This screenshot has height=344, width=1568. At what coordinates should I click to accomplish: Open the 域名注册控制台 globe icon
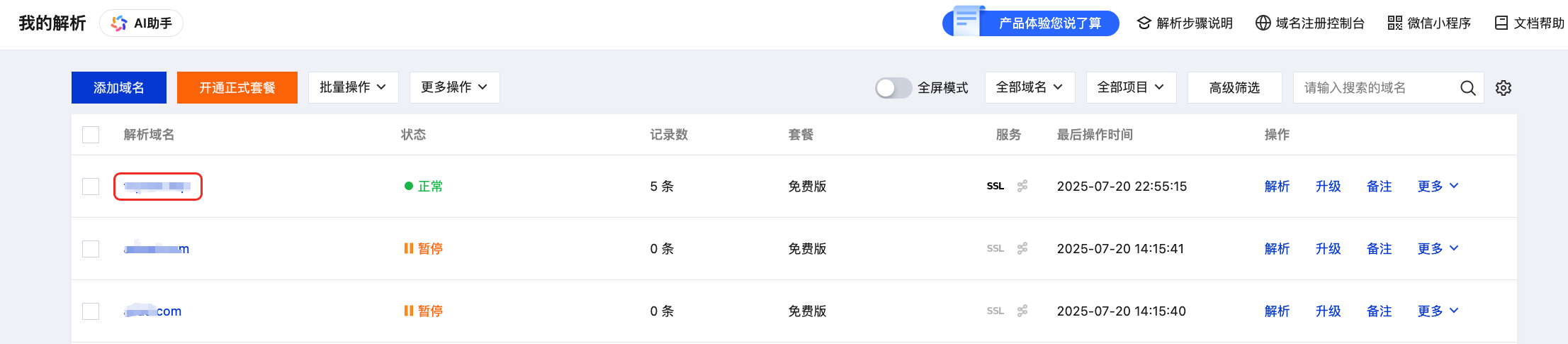click(1263, 23)
